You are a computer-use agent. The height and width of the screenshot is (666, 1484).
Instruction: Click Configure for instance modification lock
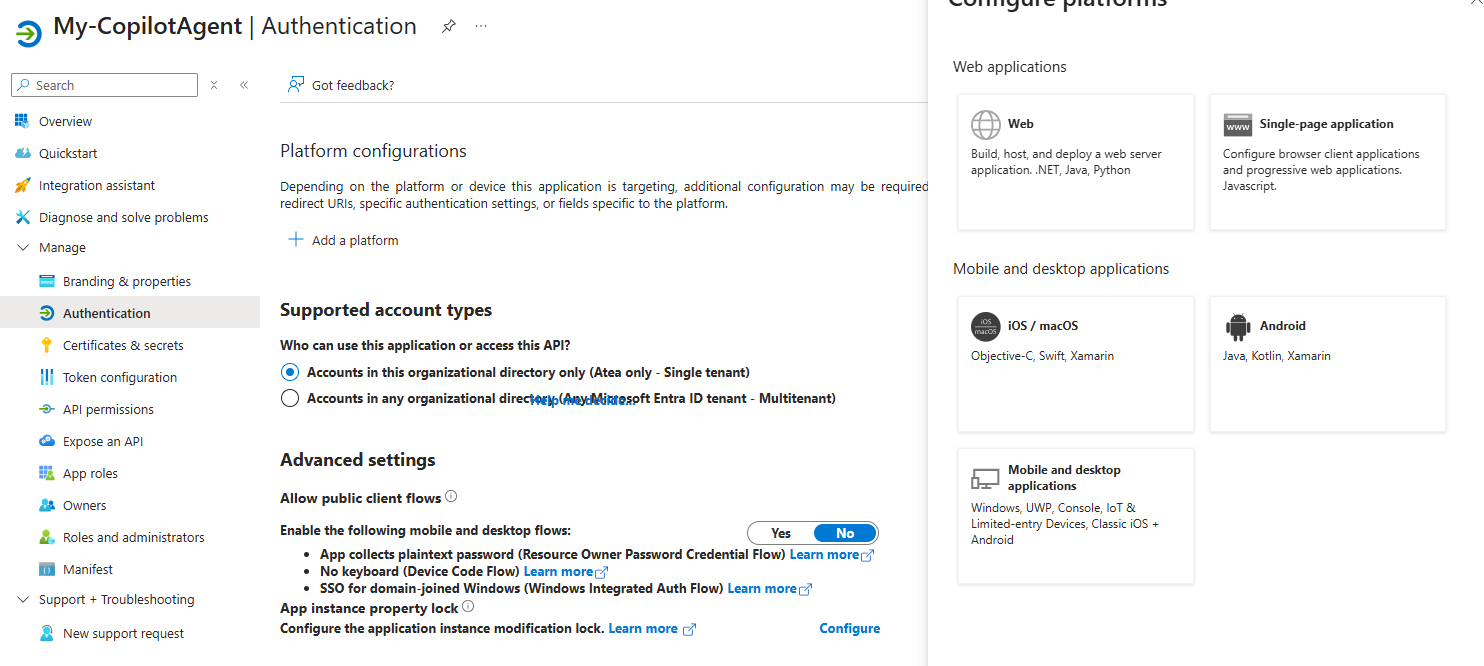(850, 628)
